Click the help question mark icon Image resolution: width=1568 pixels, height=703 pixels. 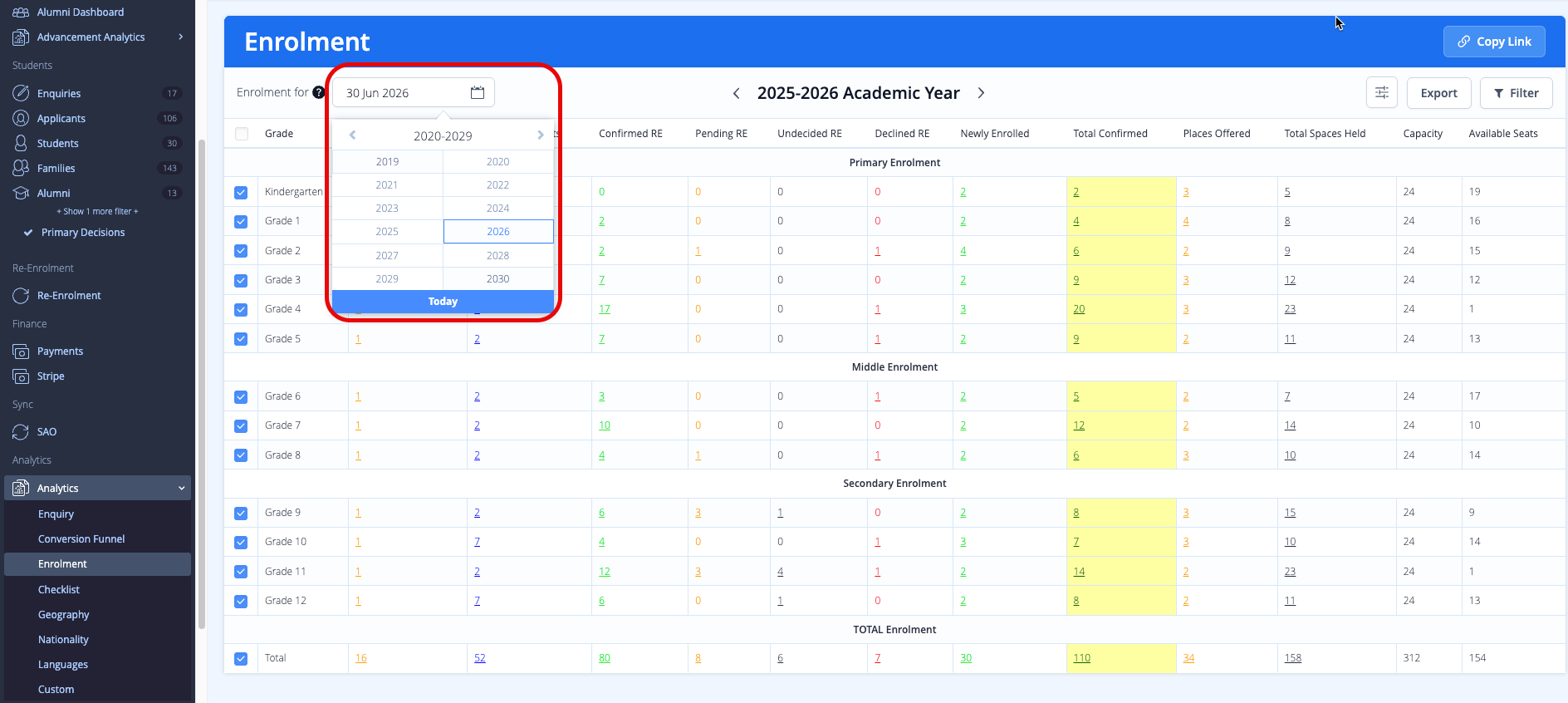click(x=318, y=92)
